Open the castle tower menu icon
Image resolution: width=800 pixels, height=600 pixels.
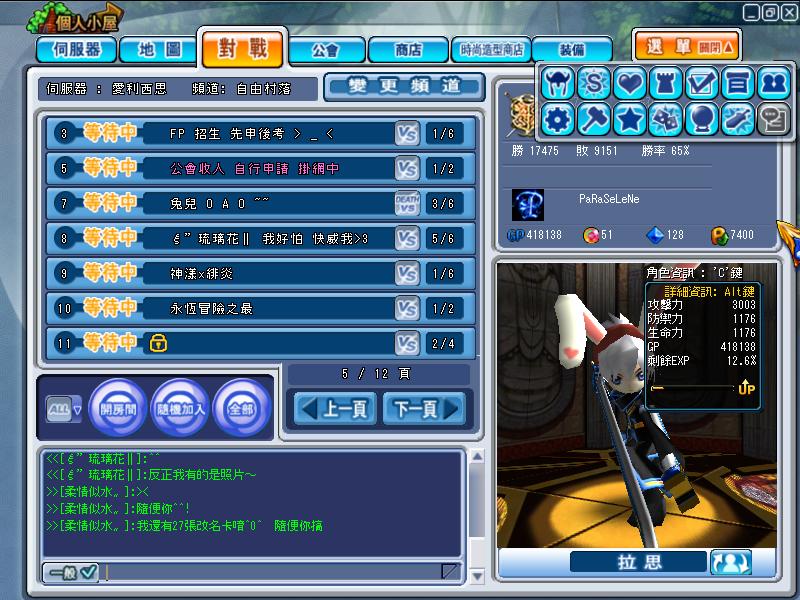point(666,83)
